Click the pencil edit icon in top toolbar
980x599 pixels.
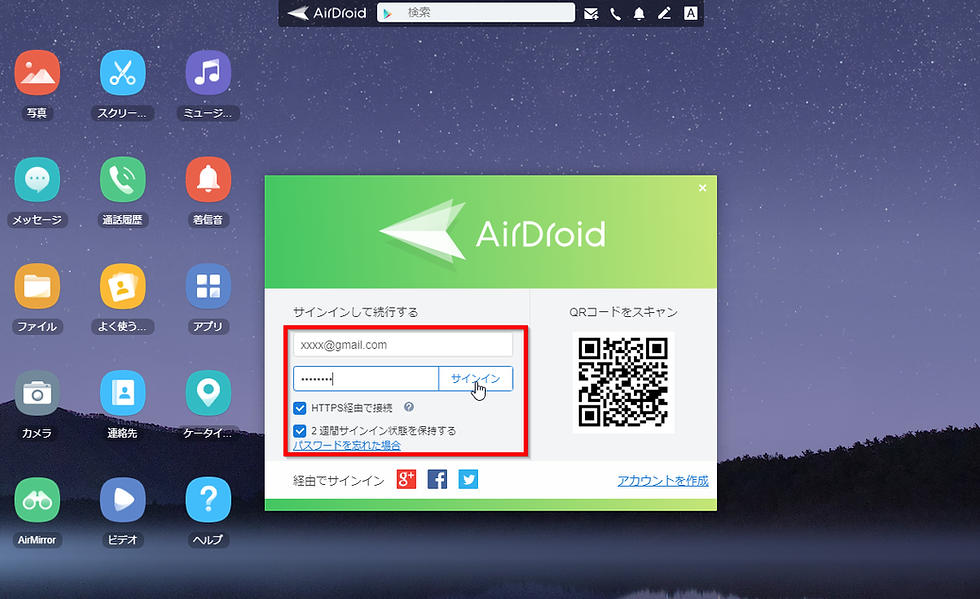pyautogui.click(x=664, y=13)
